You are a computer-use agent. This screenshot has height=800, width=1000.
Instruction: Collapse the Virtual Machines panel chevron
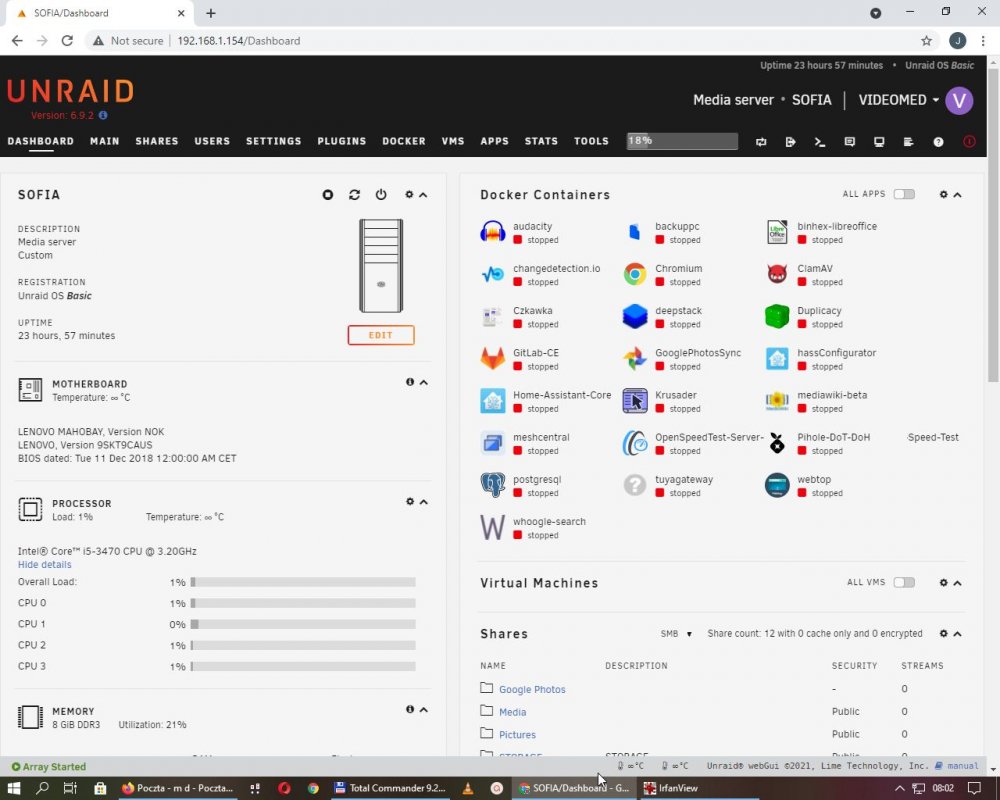click(x=957, y=582)
